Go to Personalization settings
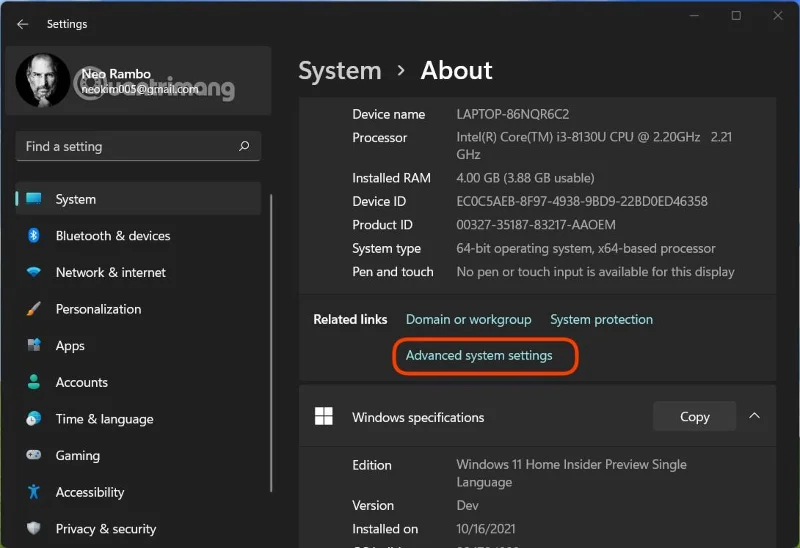Image resolution: width=800 pixels, height=548 pixels. [x=138, y=309]
